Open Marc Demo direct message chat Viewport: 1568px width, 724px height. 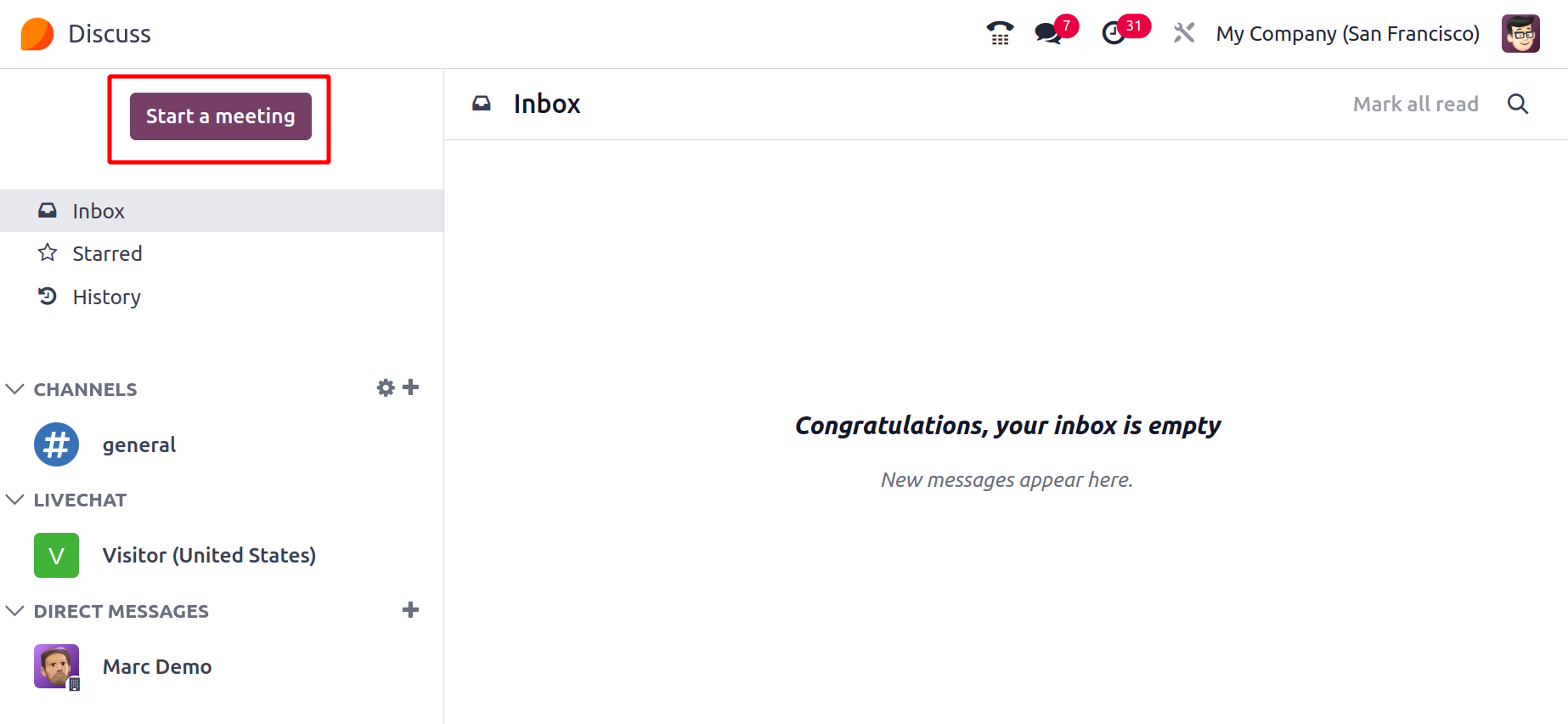[x=156, y=666]
